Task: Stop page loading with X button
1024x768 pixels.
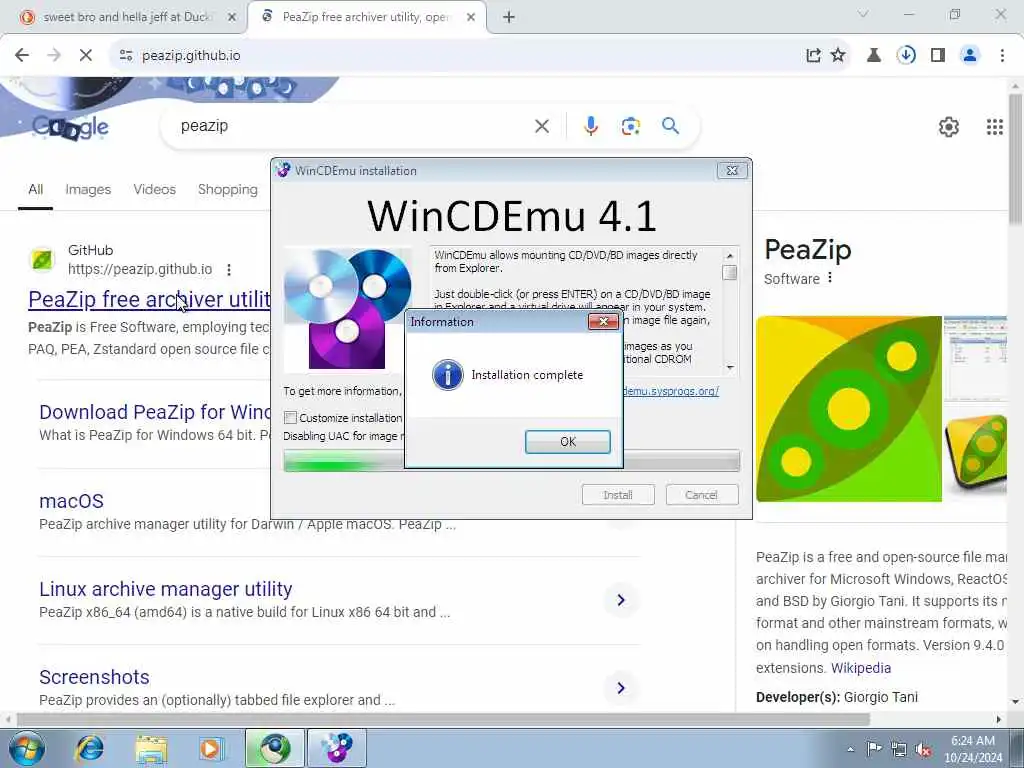Action: (86, 56)
